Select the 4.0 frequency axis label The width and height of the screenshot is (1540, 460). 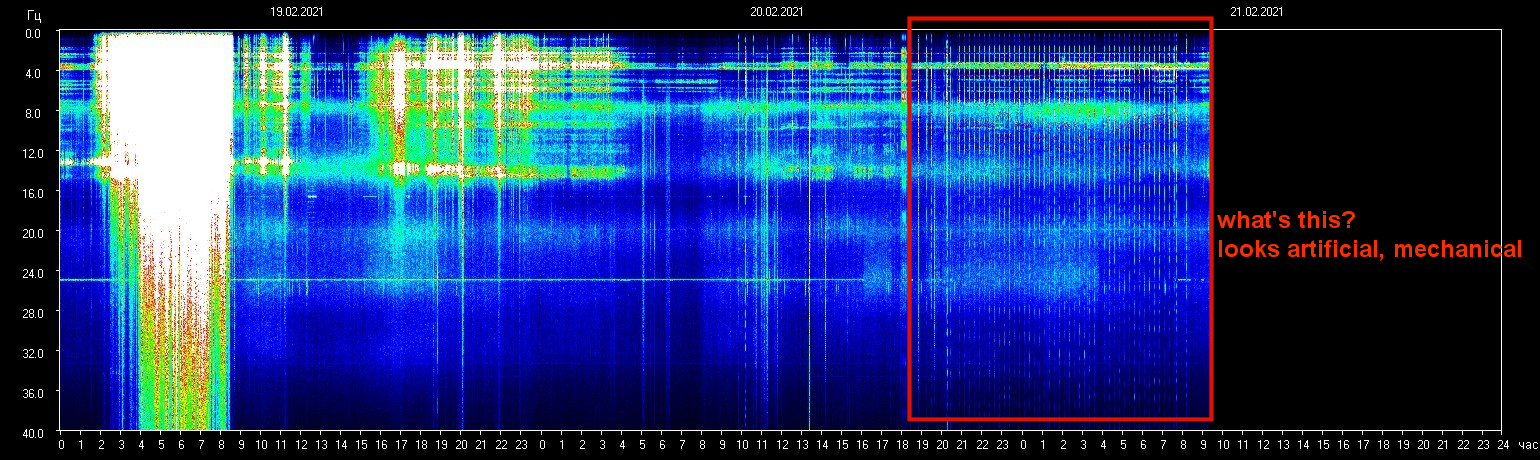(34, 73)
